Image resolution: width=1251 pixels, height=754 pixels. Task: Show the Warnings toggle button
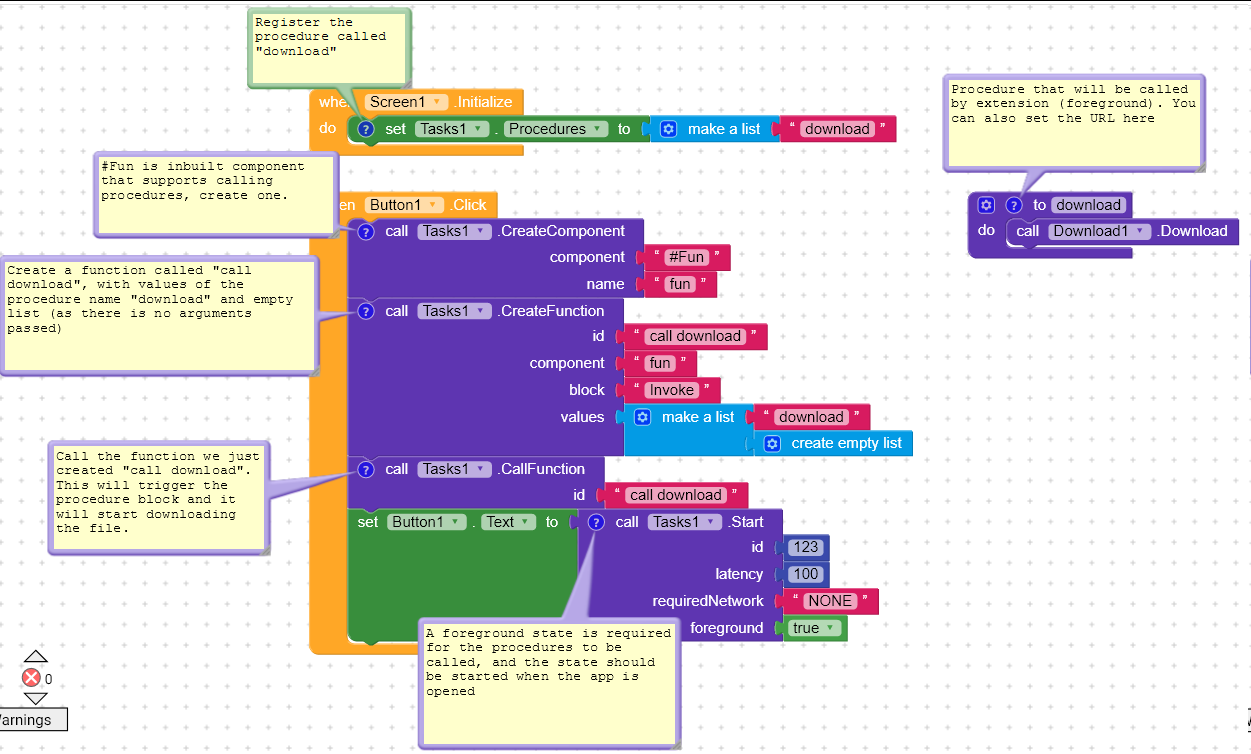(x=32, y=719)
